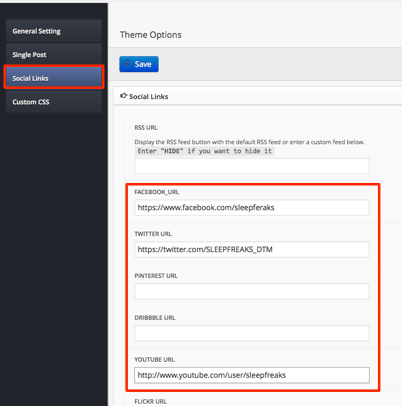The height and width of the screenshot is (406, 402).
Task: Open the General Setting section
Action: point(54,31)
